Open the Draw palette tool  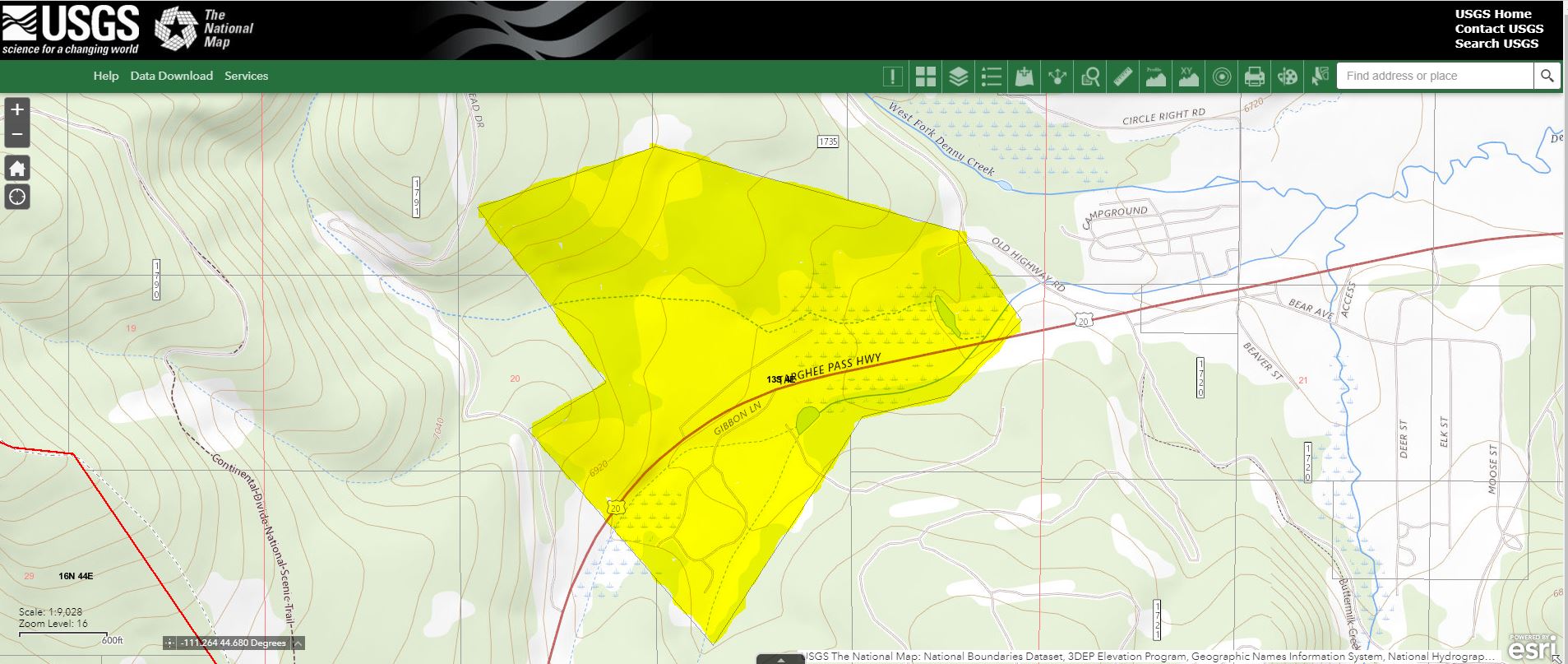click(1288, 77)
